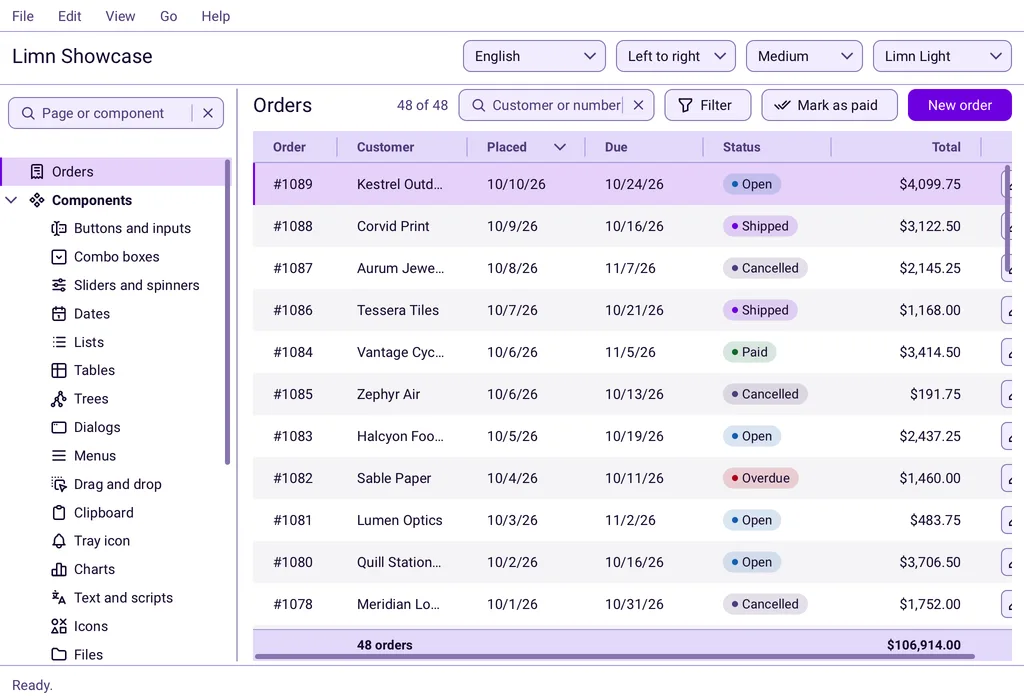The height and width of the screenshot is (700, 1024).
Task: Select the Icons shapes icon
Action: (x=59, y=627)
